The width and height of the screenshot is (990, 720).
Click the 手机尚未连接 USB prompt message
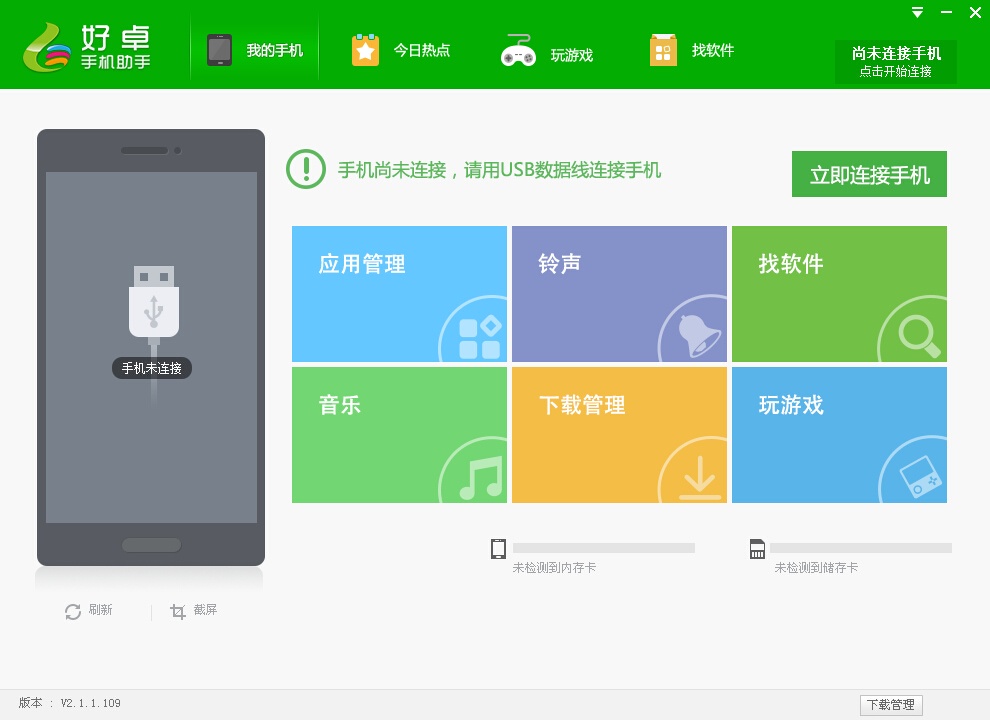(499, 170)
